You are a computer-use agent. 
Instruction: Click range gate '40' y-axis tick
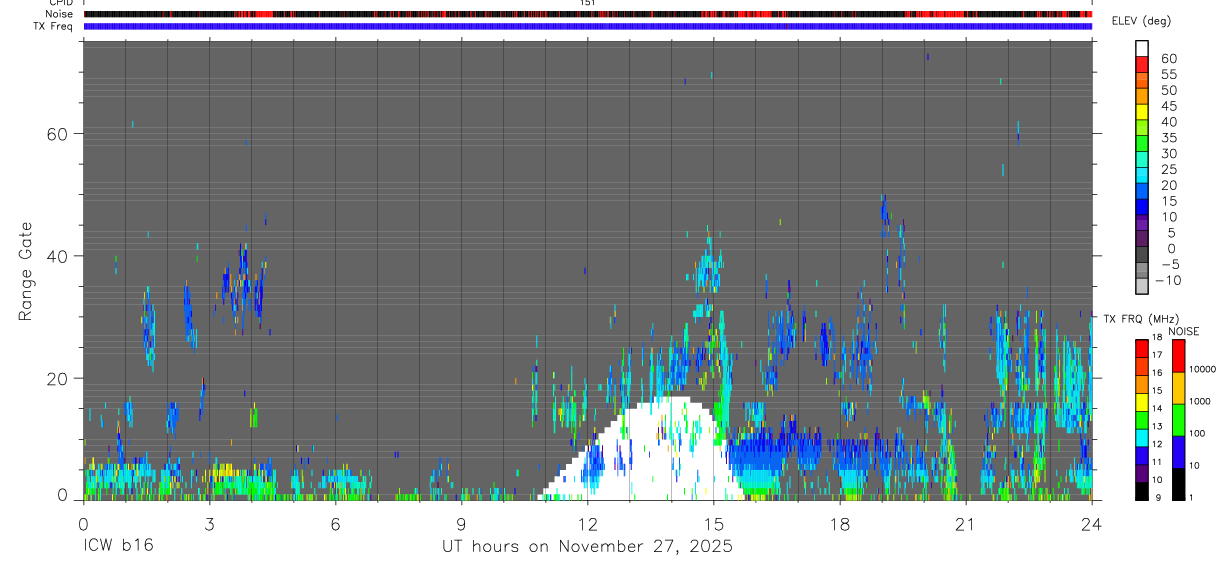coord(58,256)
